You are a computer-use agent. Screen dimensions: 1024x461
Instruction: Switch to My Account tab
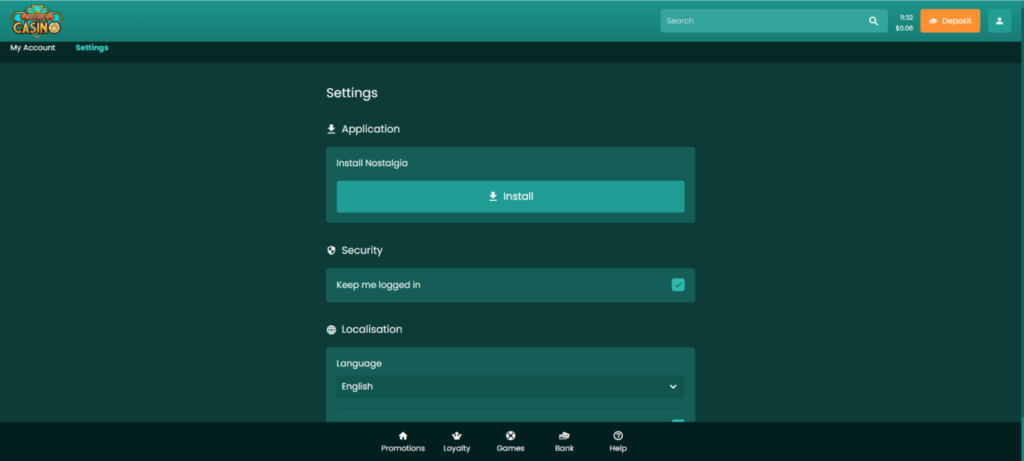pos(33,48)
